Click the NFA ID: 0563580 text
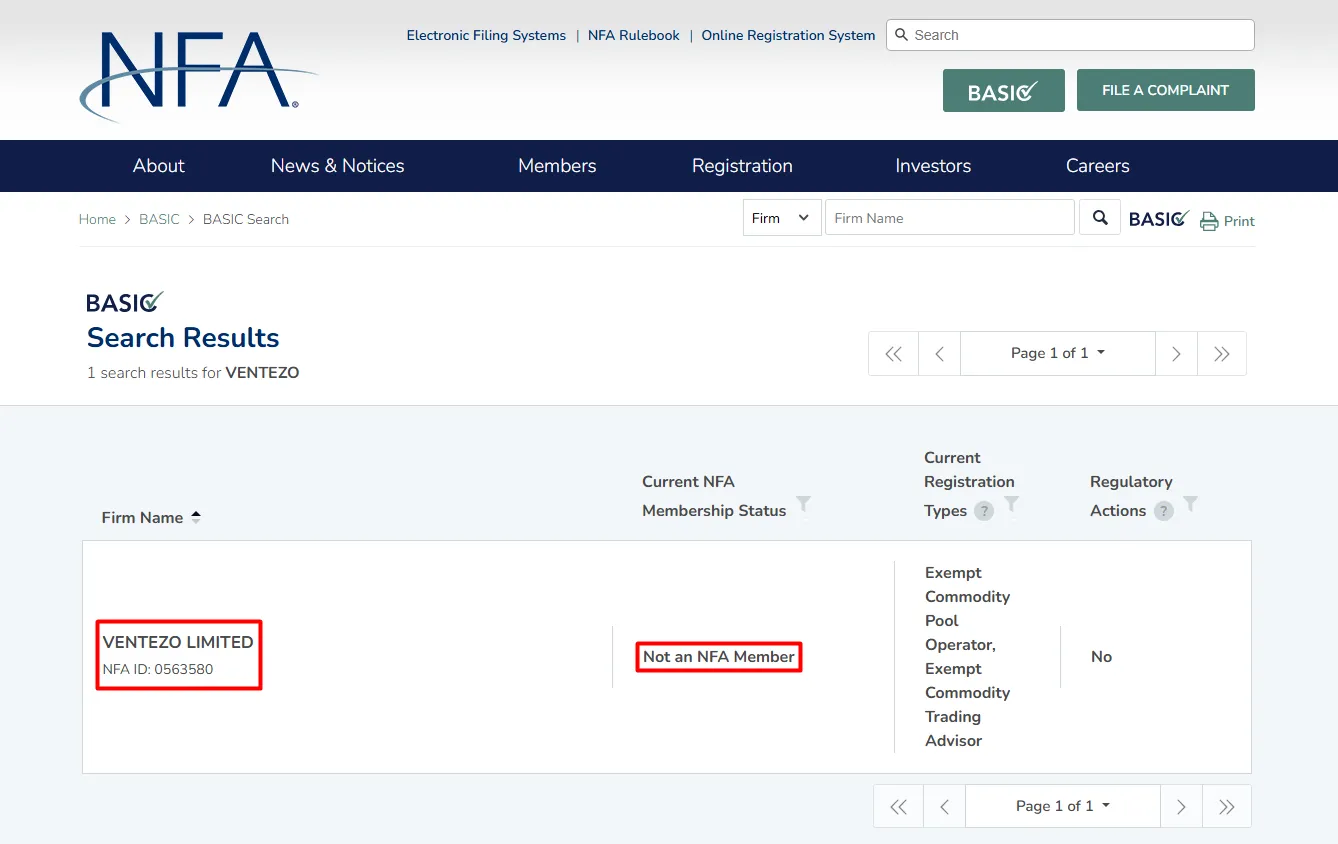 (x=158, y=669)
